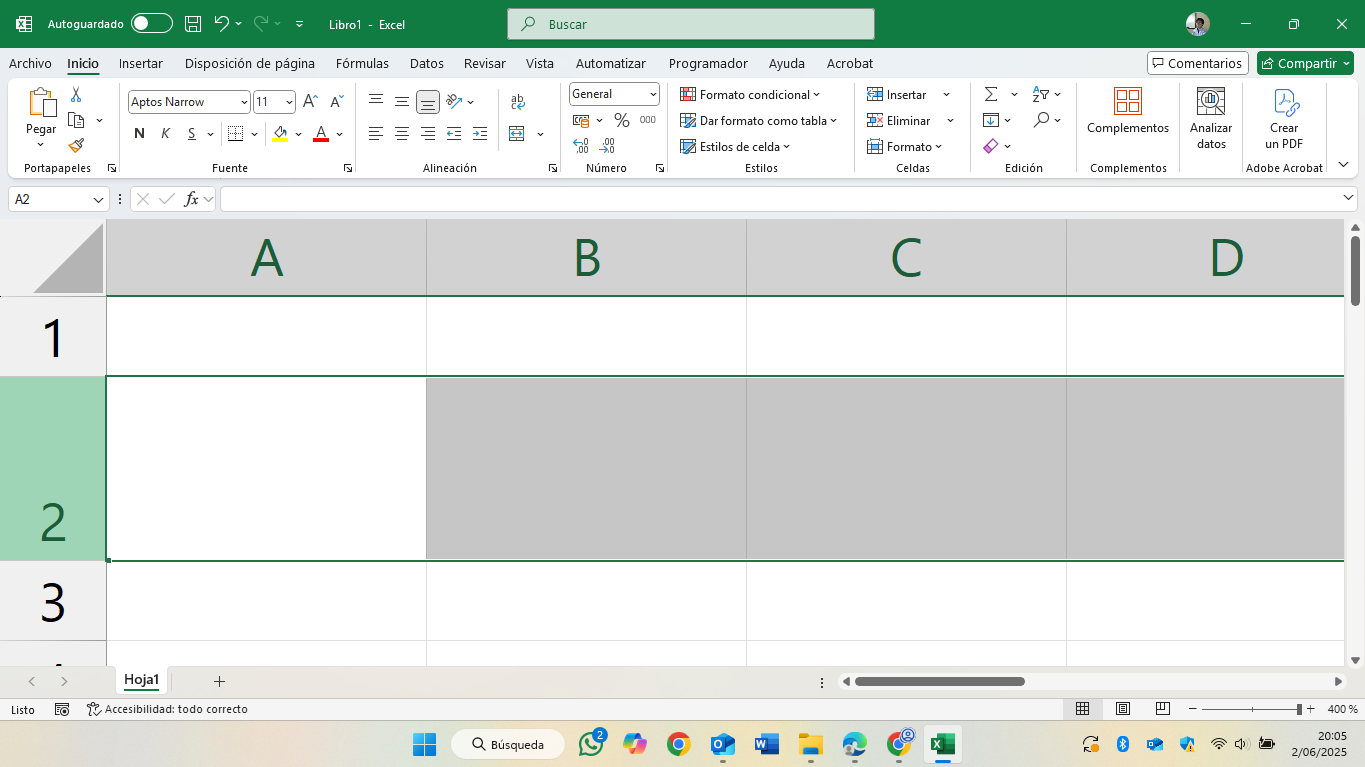Switch to the Insertar tab
Viewport: 1365px width, 767px height.
[x=141, y=63]
